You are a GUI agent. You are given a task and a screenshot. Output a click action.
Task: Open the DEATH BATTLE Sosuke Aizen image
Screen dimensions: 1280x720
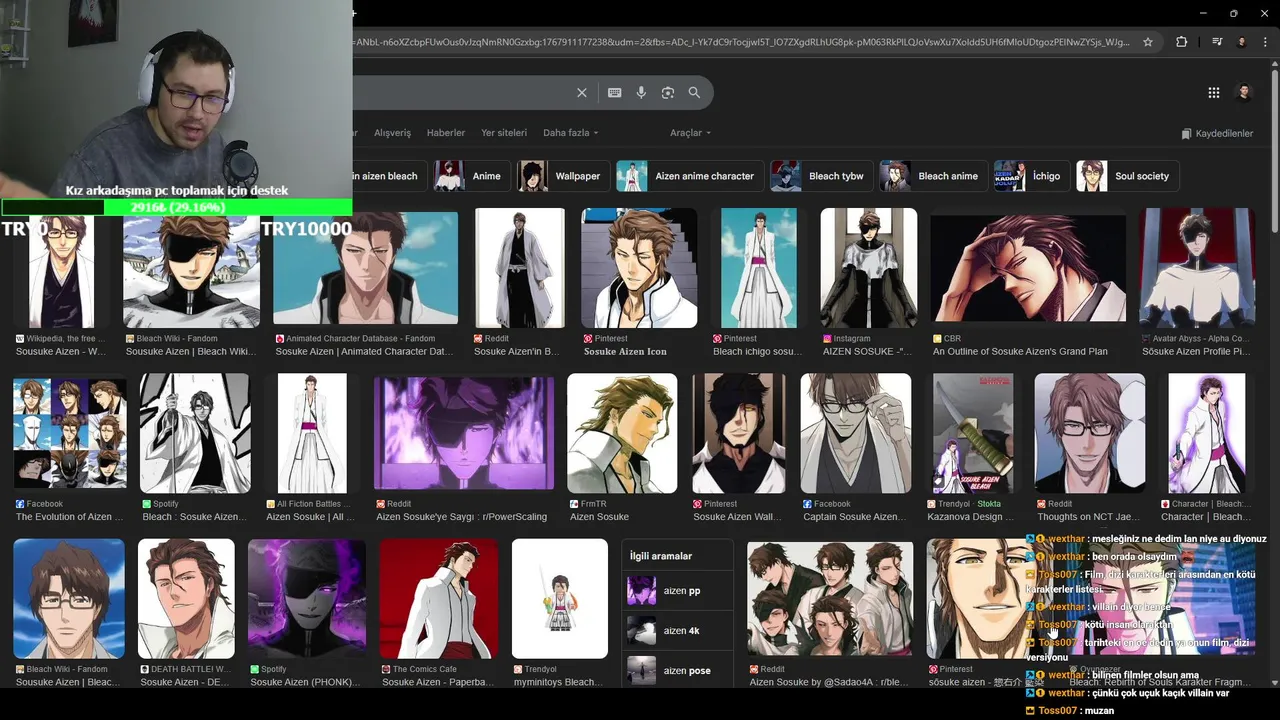click(186, 598)
